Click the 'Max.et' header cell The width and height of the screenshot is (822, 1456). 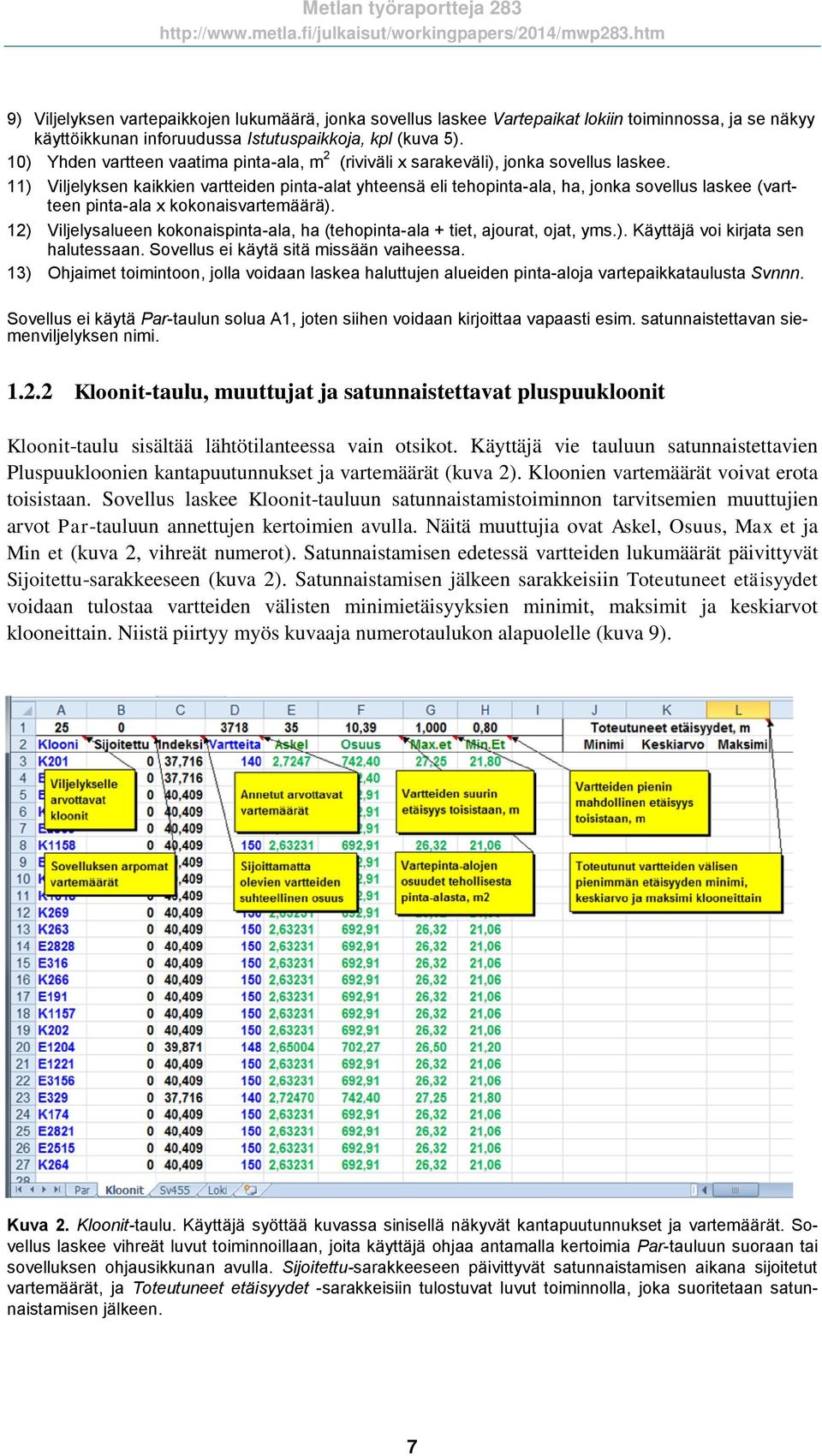click(x=431, y=744)
